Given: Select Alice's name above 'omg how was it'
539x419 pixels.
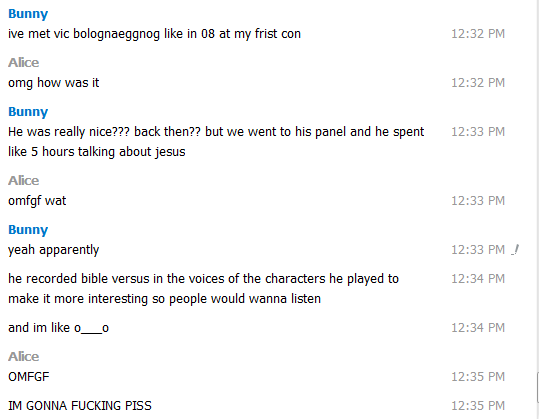Looking at the screenshot, I should click(x=24, y=63).
